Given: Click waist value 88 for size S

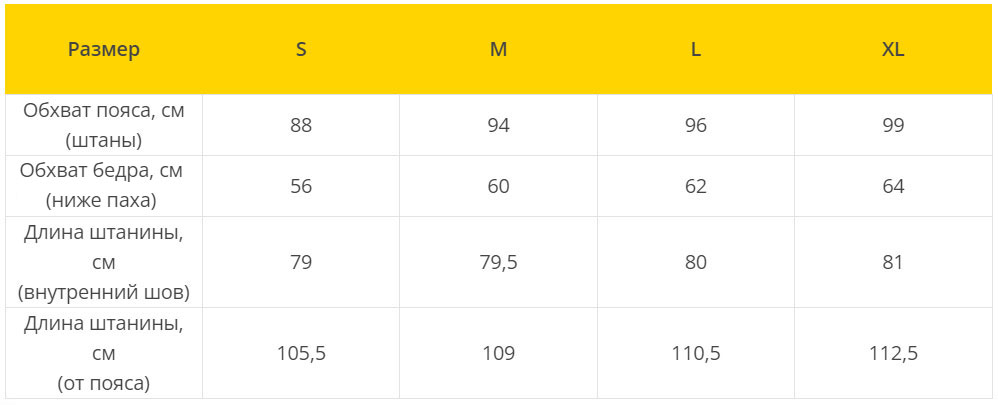Looking at the screenshot, I should [301, 125].
